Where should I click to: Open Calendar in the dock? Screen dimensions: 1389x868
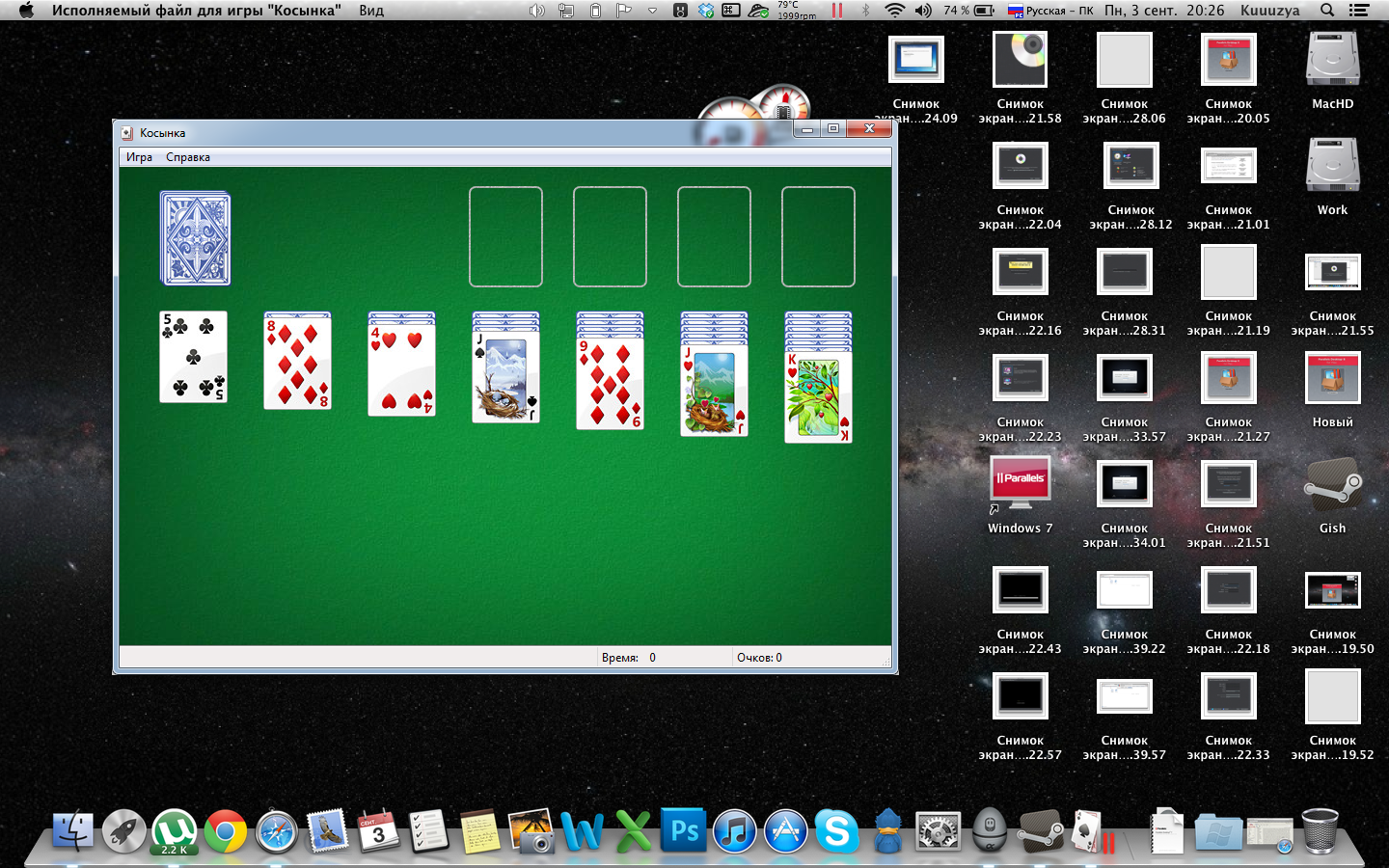tap(378, 831)
